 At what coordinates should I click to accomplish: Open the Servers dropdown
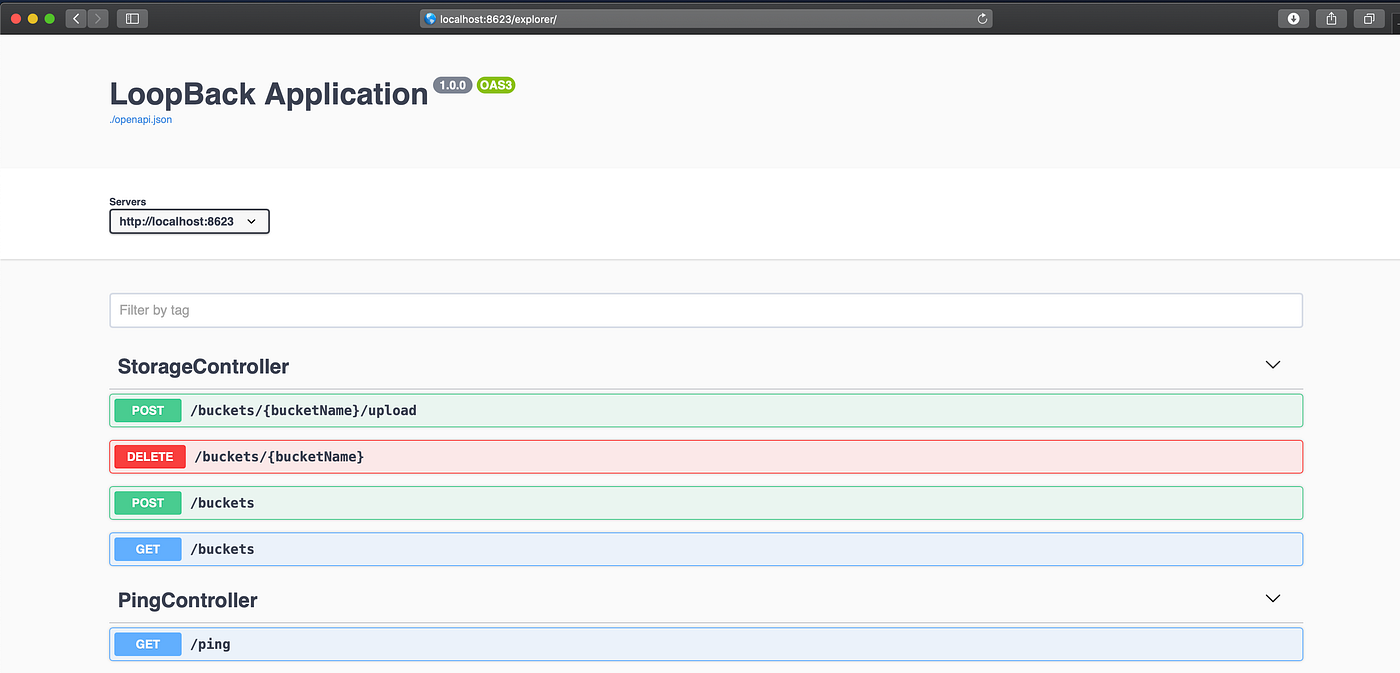189,221
